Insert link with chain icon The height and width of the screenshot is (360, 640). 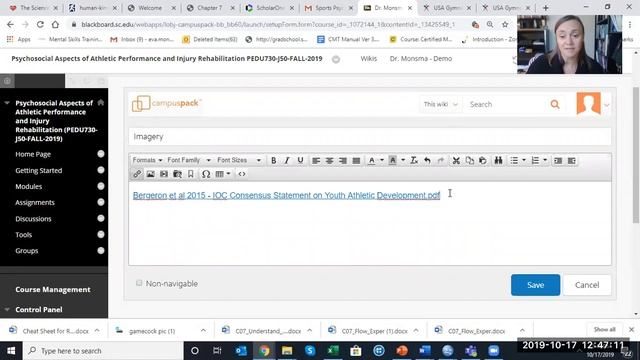(x=137, y=174)
